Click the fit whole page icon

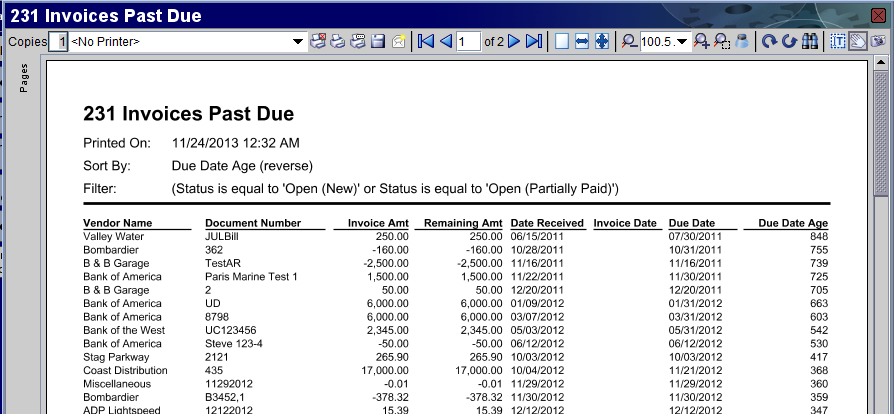click(x=602, y=41)
